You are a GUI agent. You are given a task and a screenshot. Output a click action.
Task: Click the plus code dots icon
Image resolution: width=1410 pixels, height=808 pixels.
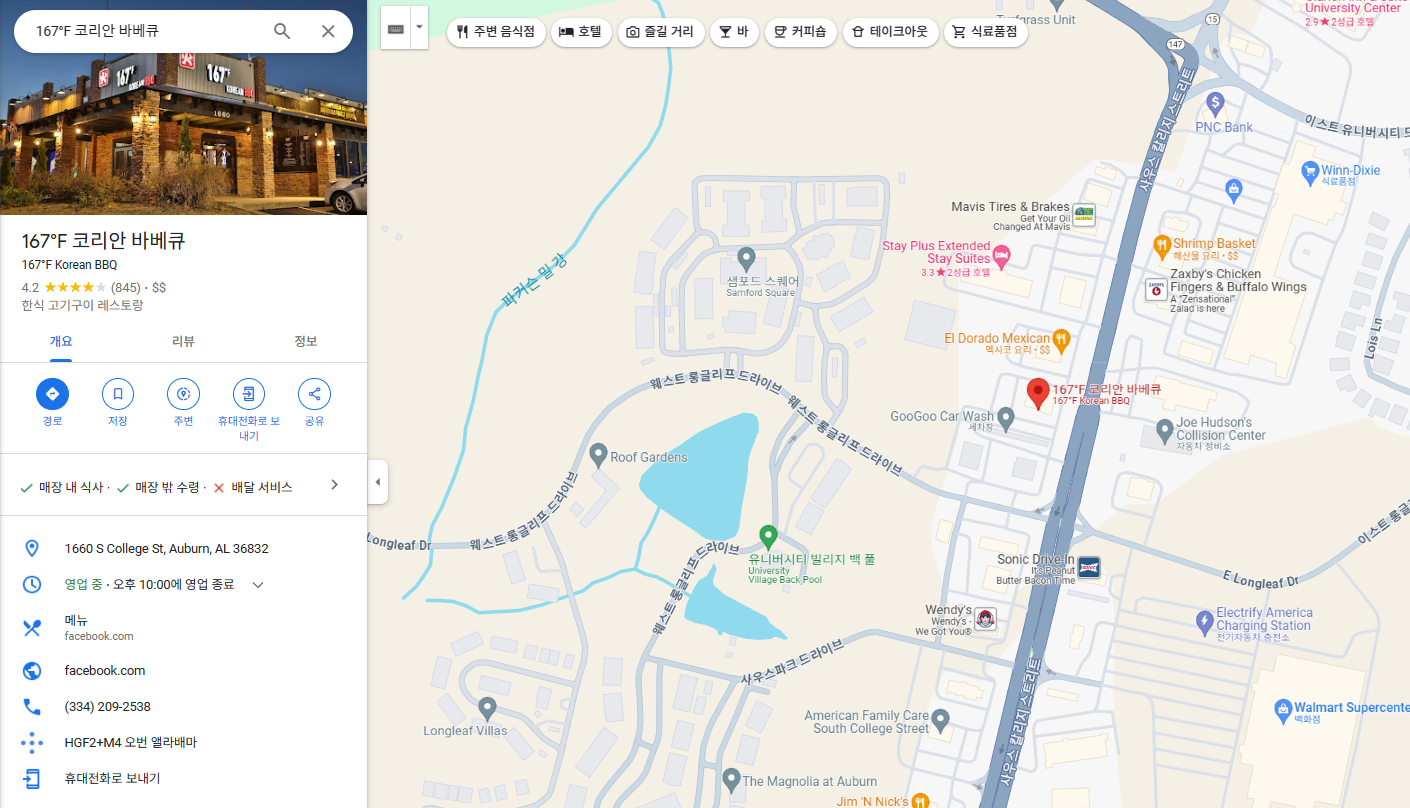32,743
